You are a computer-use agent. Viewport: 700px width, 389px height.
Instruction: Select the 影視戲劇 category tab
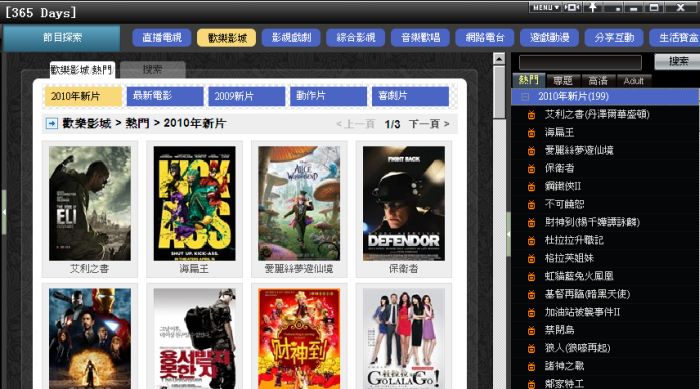coord(291,38)
